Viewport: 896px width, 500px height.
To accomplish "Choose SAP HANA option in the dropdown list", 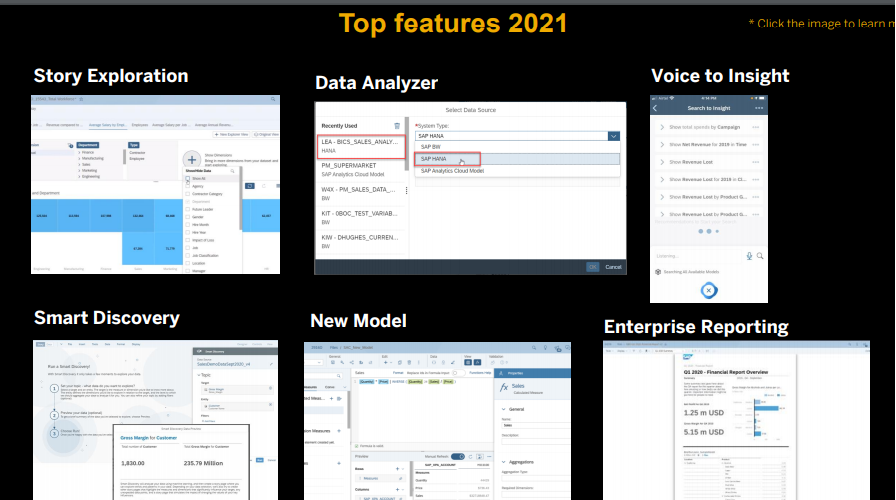I will pyautogui.click(x=517, y=159).
